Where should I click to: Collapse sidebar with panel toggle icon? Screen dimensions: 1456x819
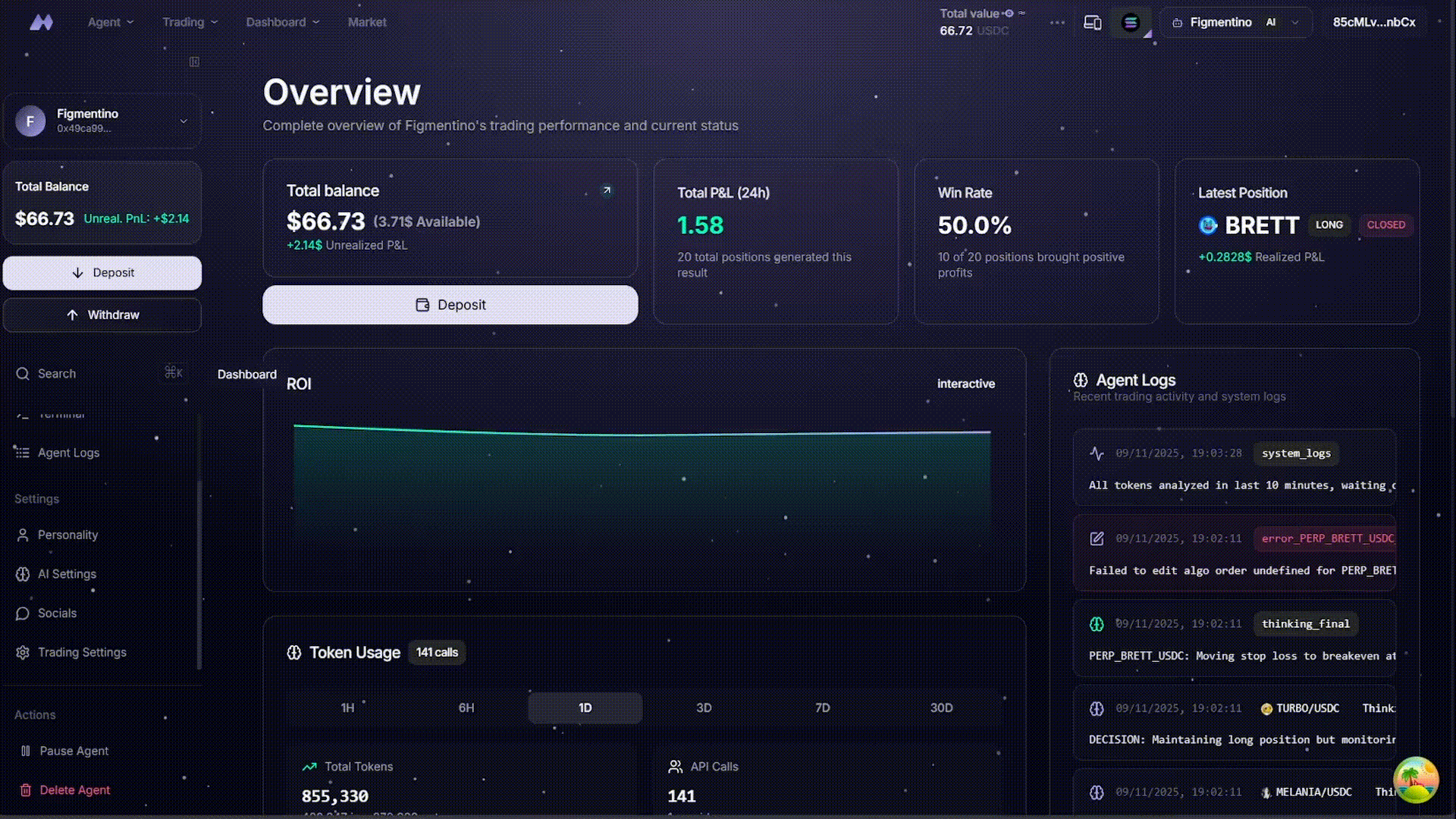(x=194, y=61)
